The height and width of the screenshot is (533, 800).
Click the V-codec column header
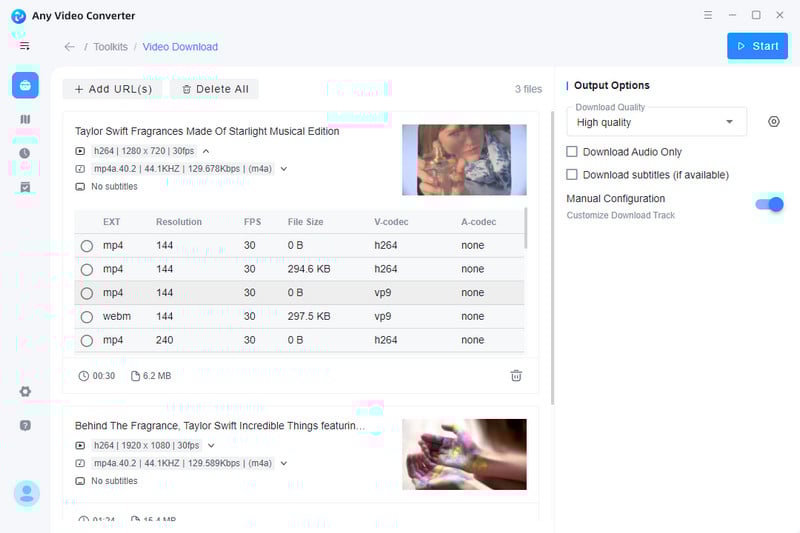pyautogui.click(x=391, y=222)
